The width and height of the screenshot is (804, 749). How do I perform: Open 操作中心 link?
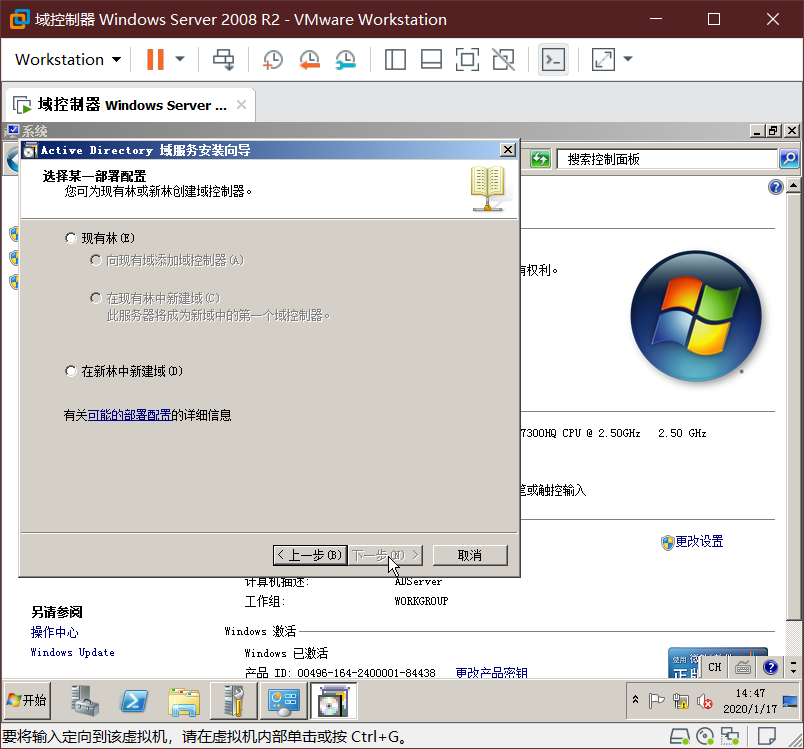pyautogui.click(x=54, y=632)
